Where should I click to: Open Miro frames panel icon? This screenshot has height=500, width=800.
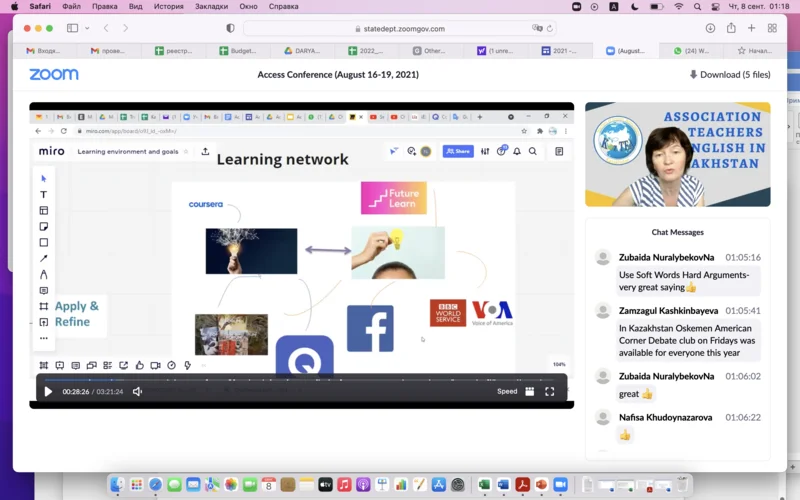44,365
